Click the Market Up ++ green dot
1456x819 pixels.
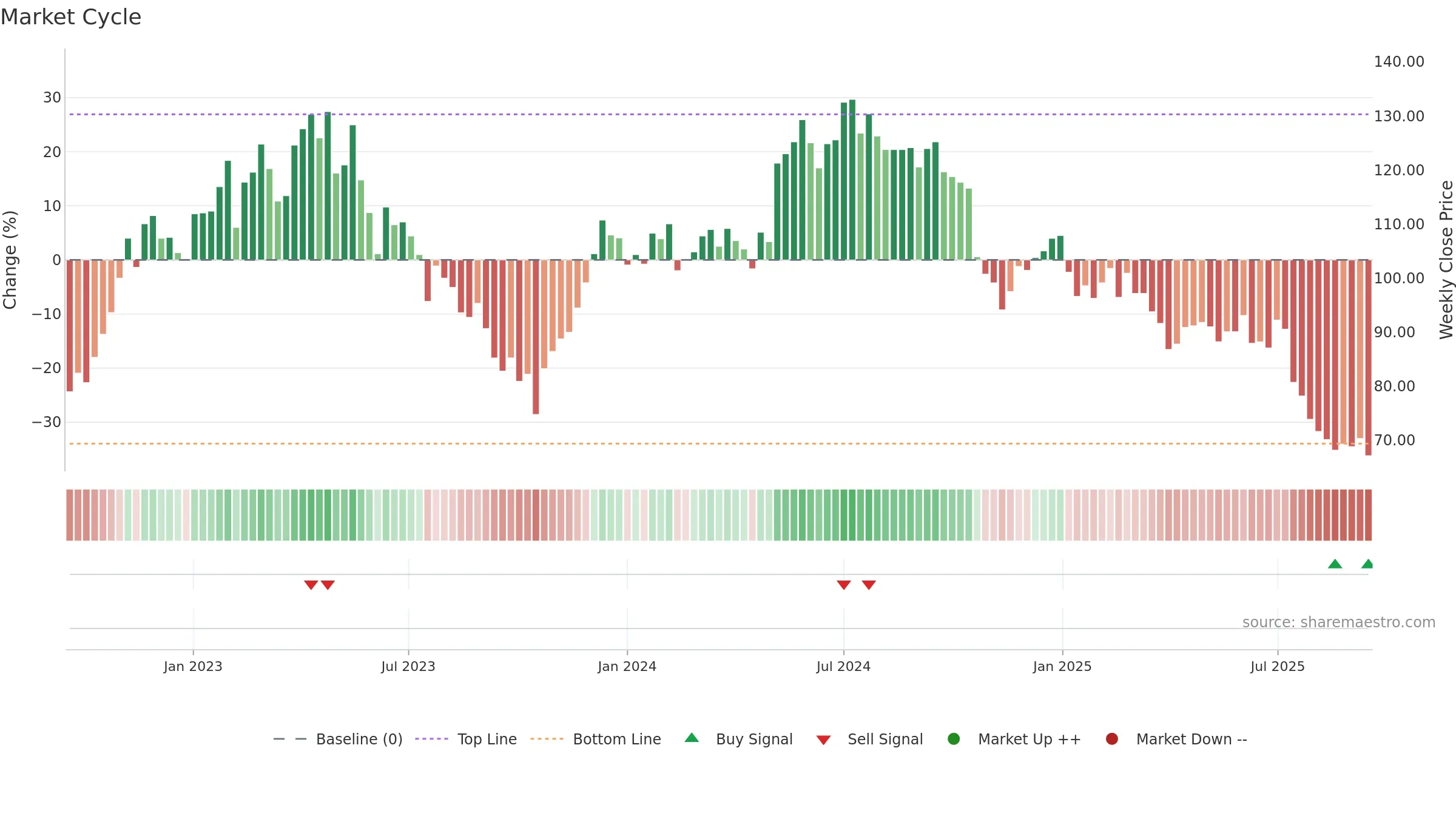click(x=954, y=739)
